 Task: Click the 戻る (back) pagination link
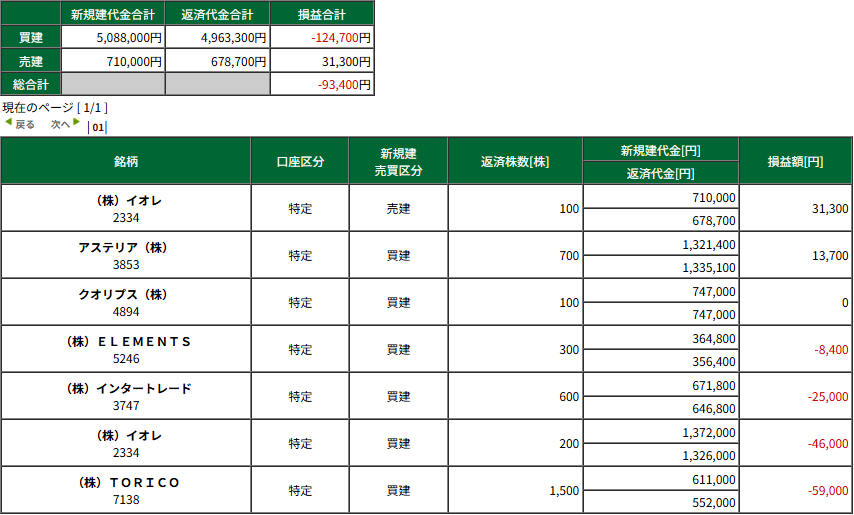(25, 125)
